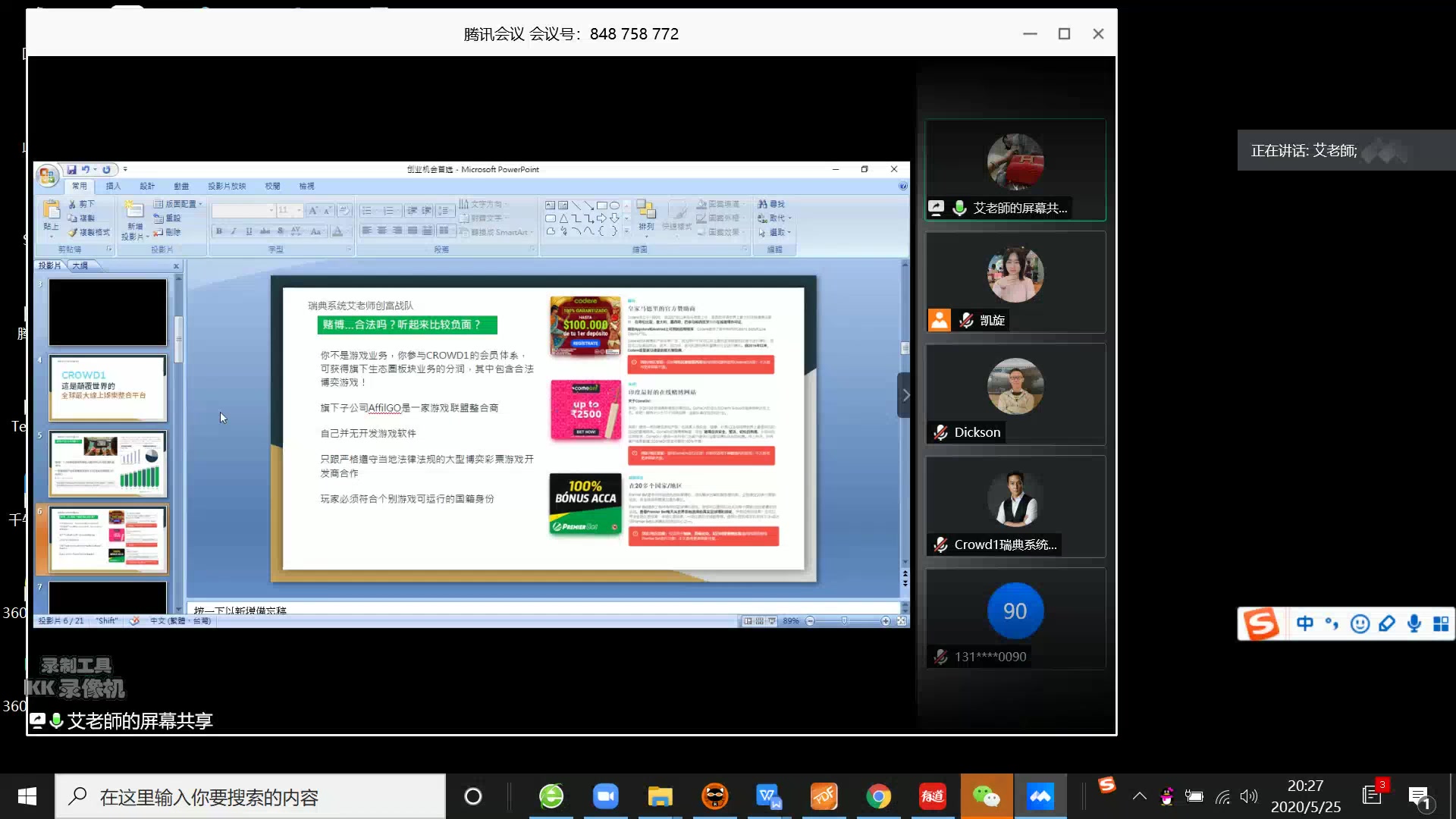Open the 檢視 ribbon tab

306,186
